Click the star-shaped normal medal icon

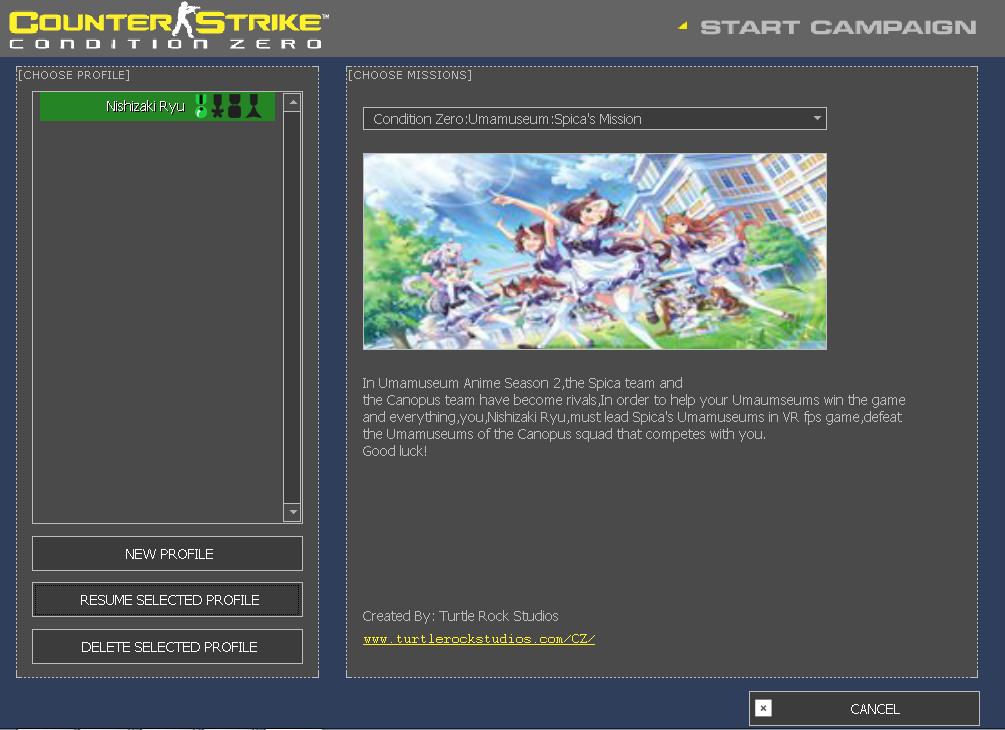point(218,106)
